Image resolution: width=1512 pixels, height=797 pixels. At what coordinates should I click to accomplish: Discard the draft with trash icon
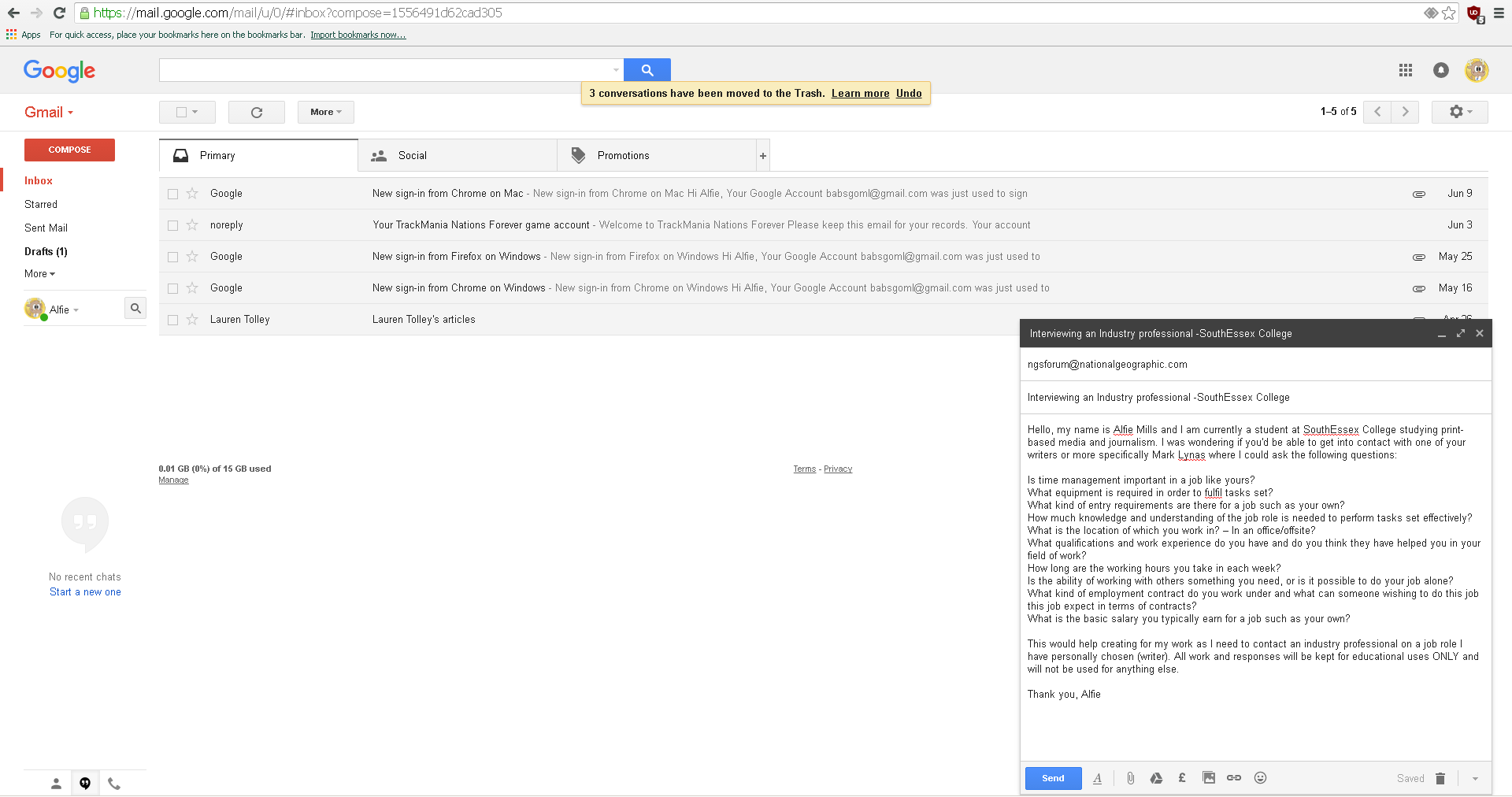pos(1440,778)
